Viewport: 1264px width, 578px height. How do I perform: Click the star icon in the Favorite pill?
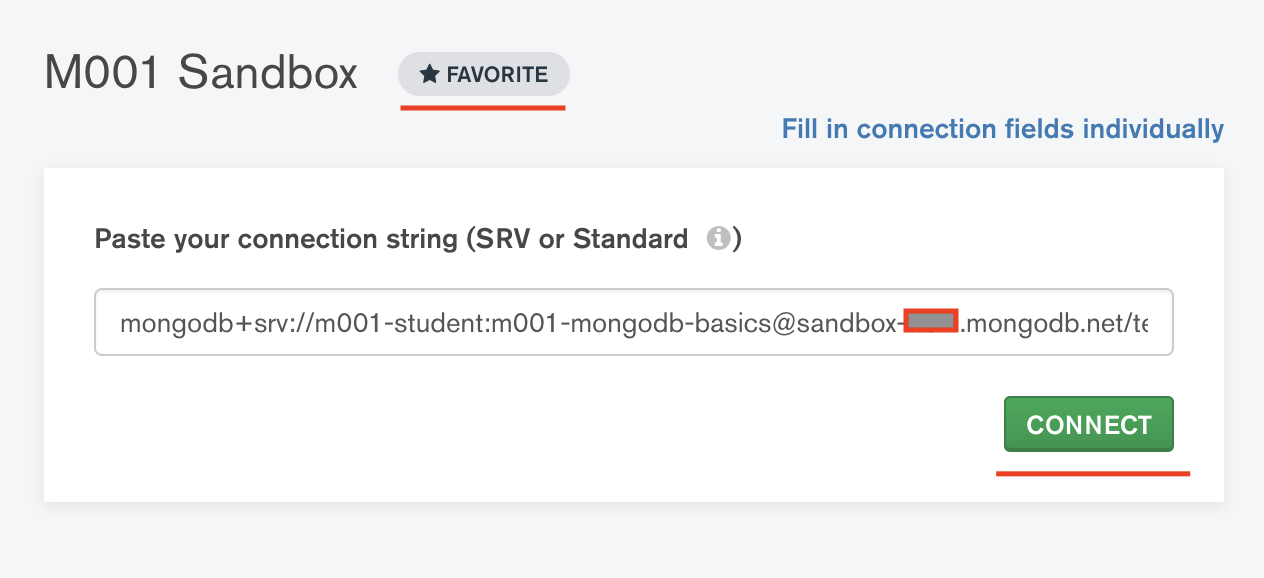(429, 75)
